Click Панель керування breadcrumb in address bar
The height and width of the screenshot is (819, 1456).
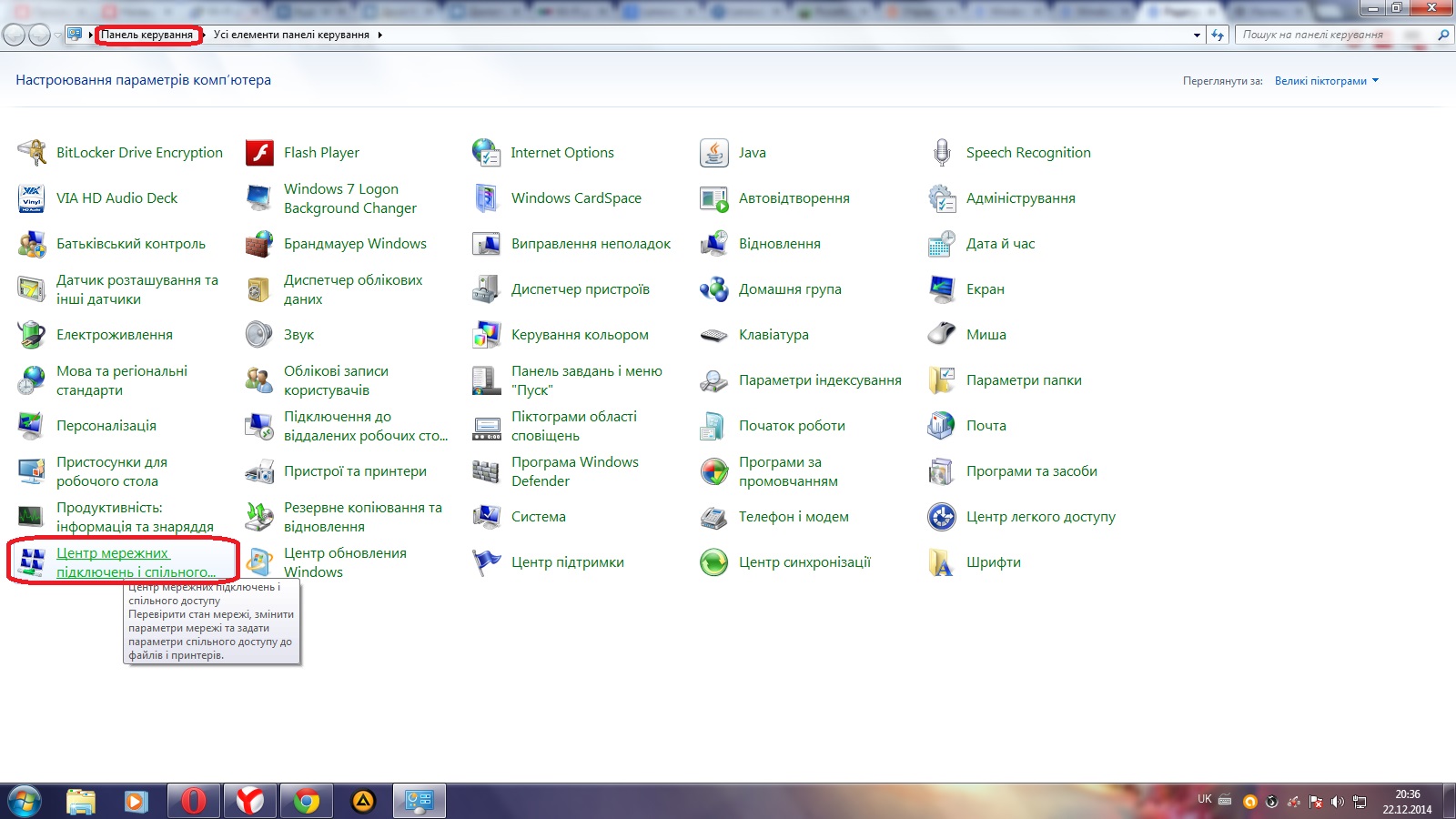pyautogui.click(x=147, y=35)
